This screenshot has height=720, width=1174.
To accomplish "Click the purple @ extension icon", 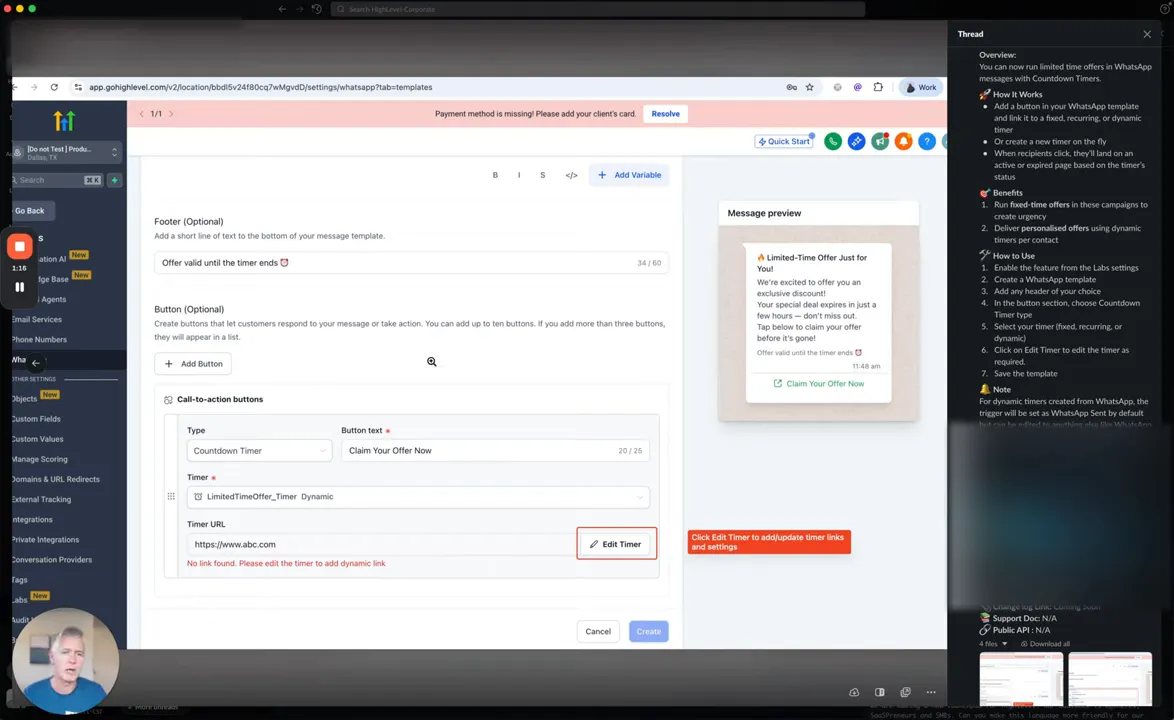I will [857, 88].
